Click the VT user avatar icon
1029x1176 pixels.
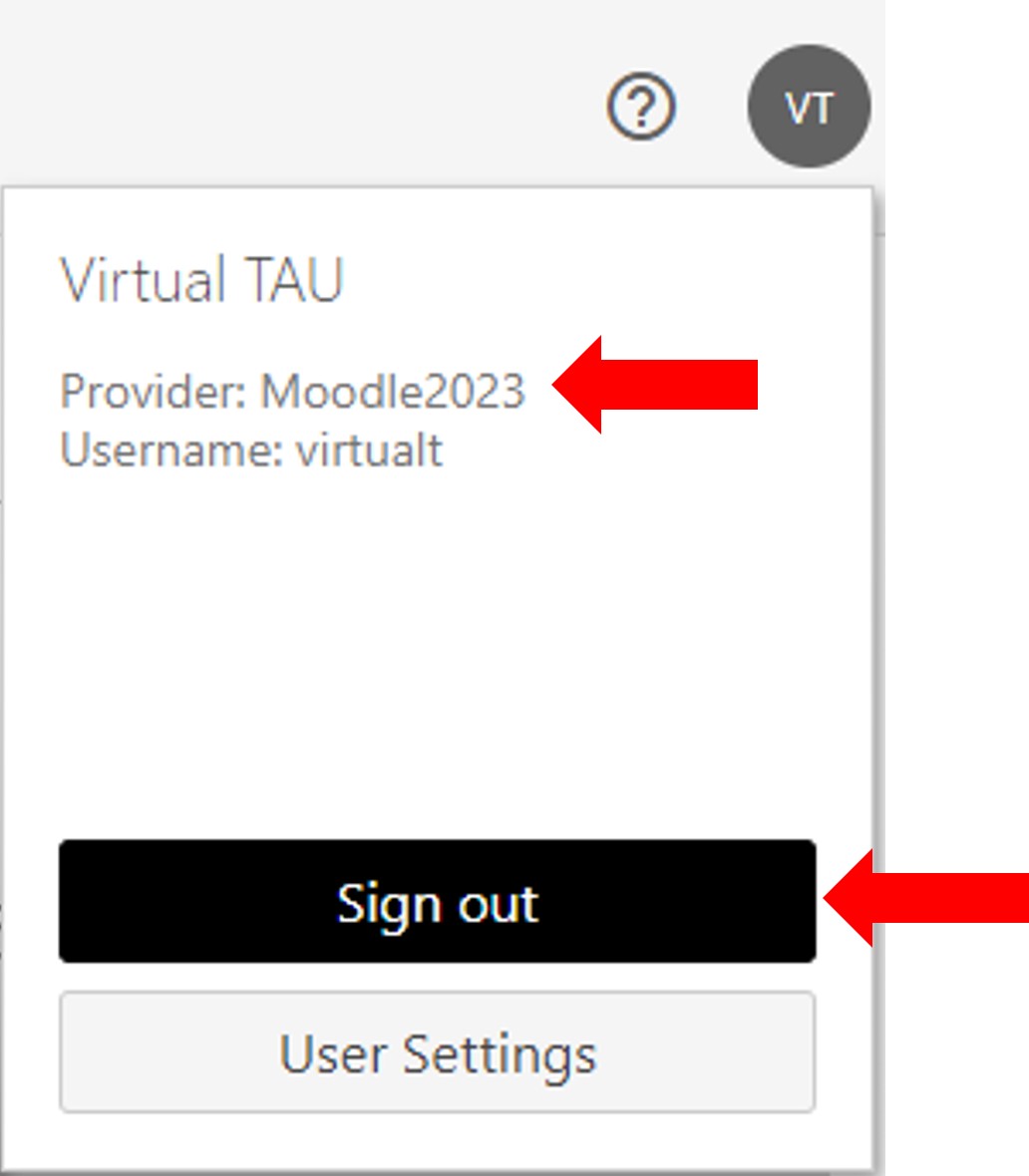click(809, 106)
